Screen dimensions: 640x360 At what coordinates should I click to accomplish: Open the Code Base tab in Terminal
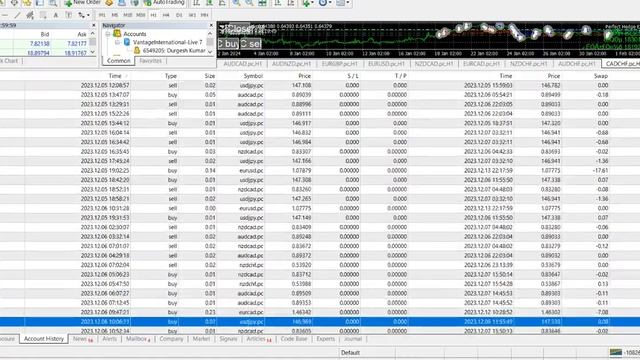click(x=293, y=339)
